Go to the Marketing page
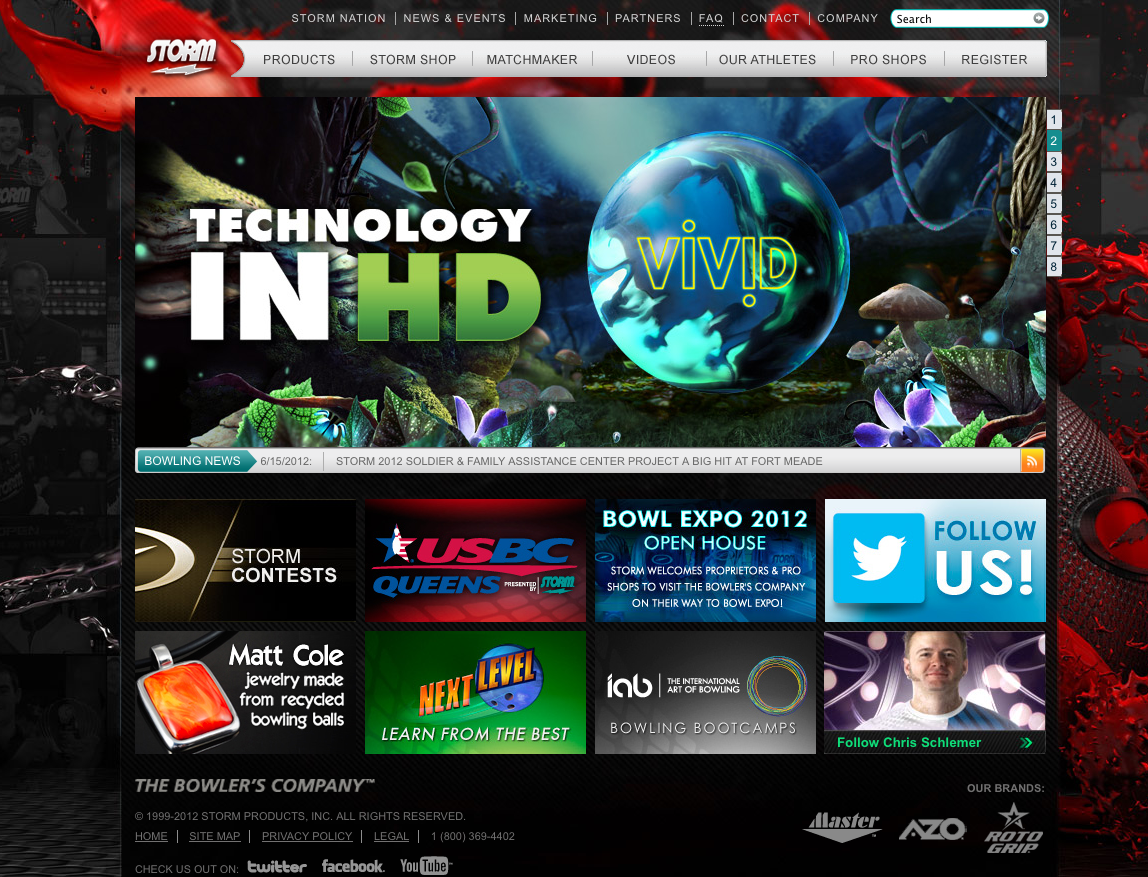Image resolution: width=1148 pixels, height=877 pixels. pyautogui.click(x=560, y=18)
